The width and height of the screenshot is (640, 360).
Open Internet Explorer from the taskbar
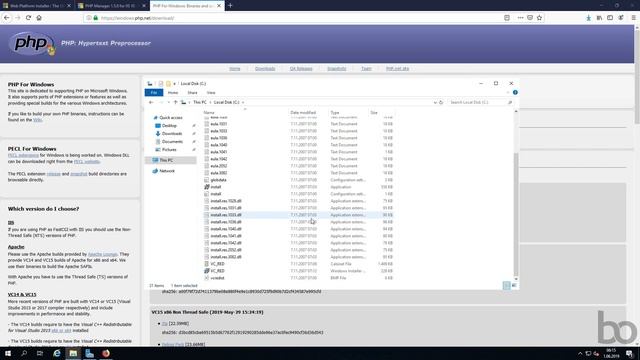click(x=57, y=353)
